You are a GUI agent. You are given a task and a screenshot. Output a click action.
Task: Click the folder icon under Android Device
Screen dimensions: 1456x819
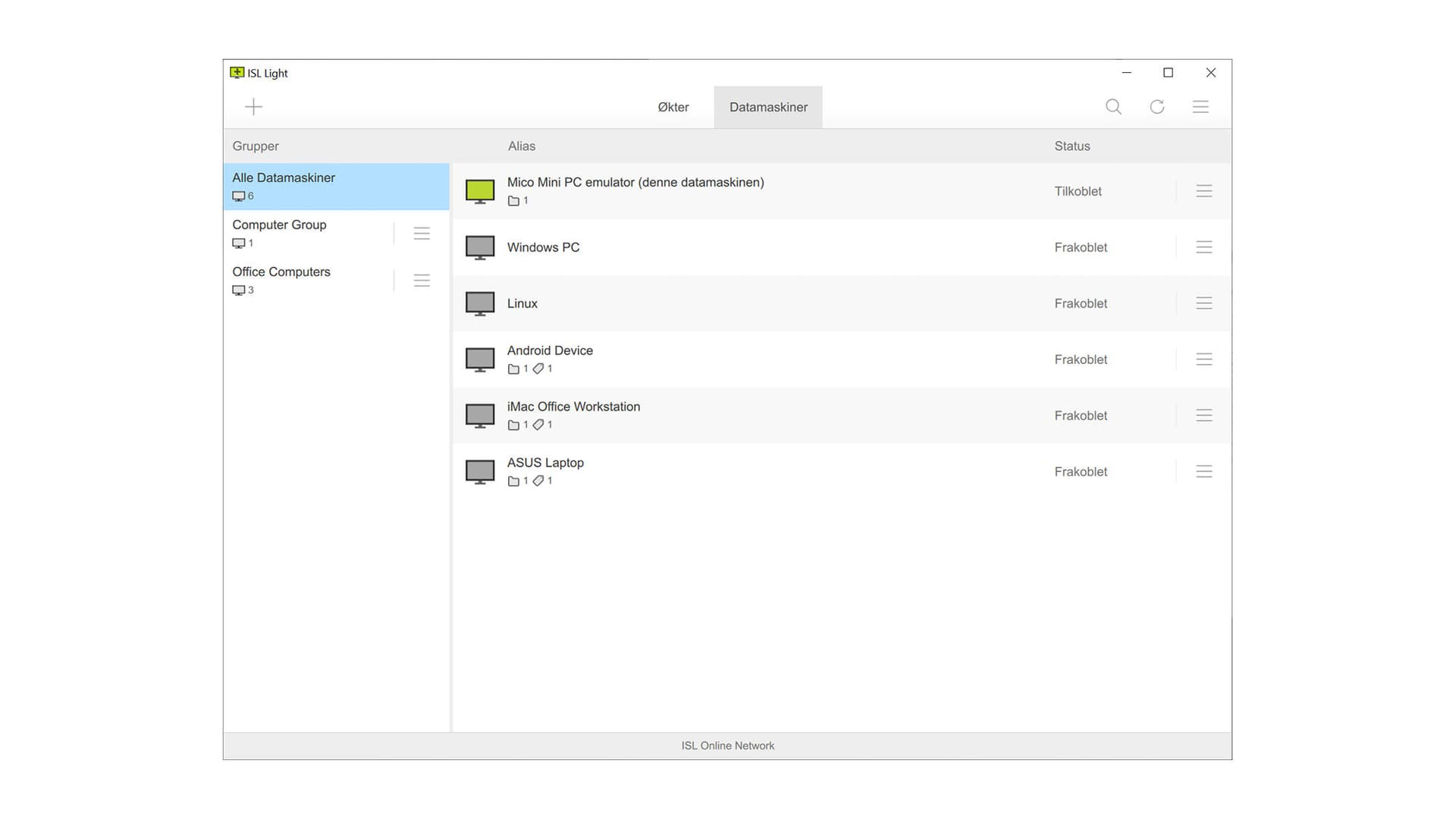tap(513, 369)
